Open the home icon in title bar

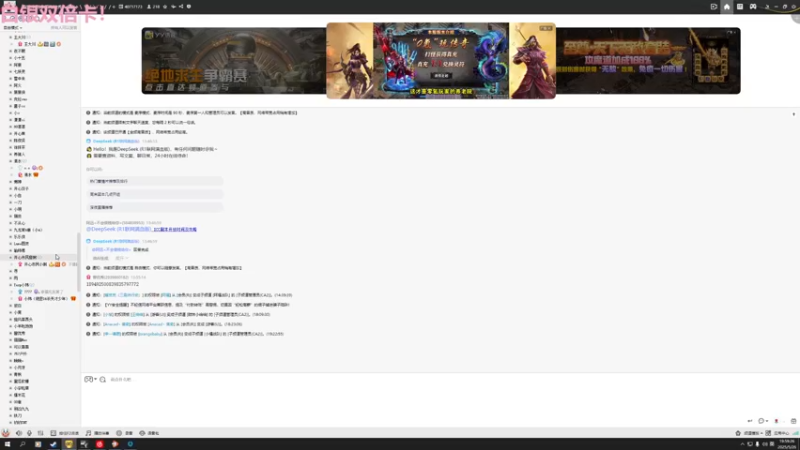pyautogui.click(x=727, y=7)
